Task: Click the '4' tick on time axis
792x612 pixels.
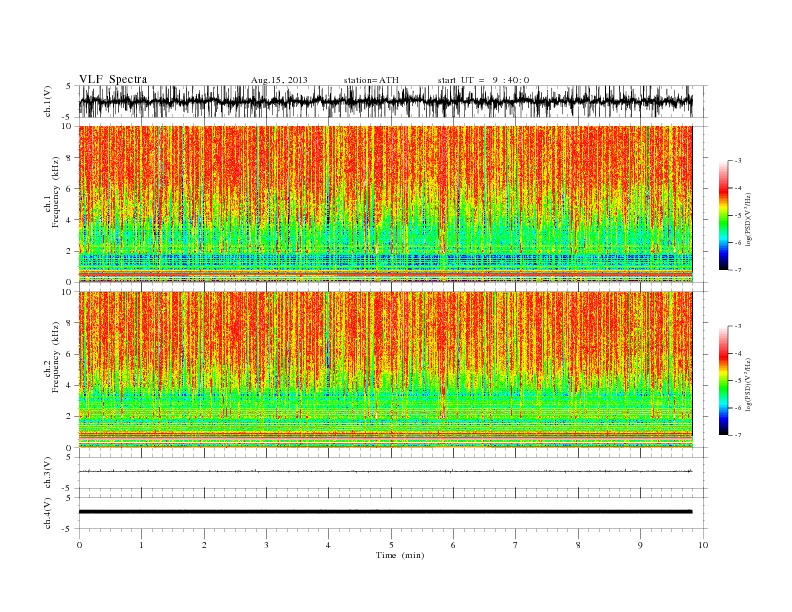Action: click(328, 545)
